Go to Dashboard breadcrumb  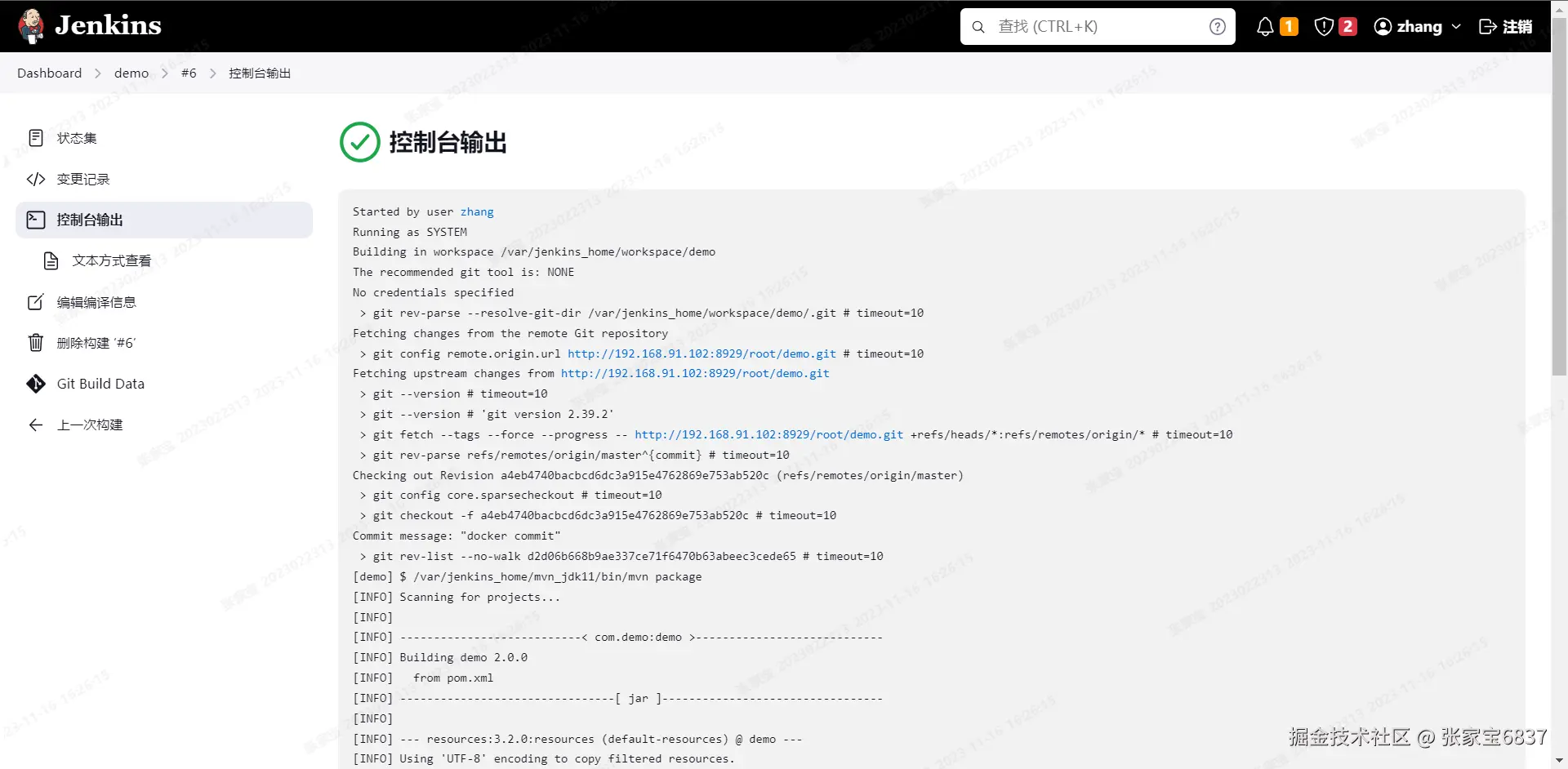pyautogui.click(x=50, y=73)
